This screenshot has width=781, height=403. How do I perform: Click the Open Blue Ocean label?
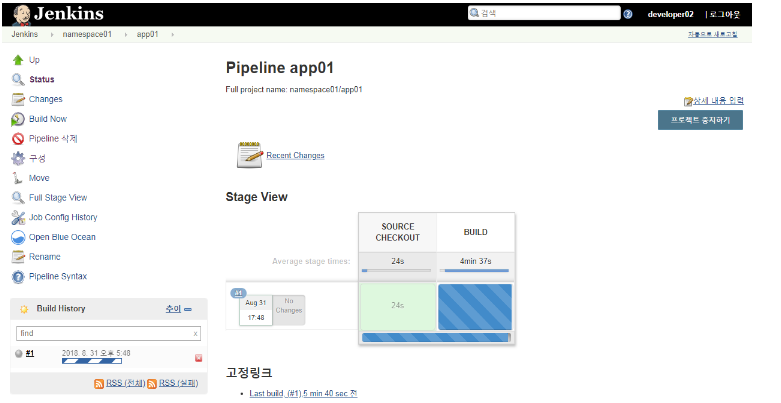pos(62,238)
